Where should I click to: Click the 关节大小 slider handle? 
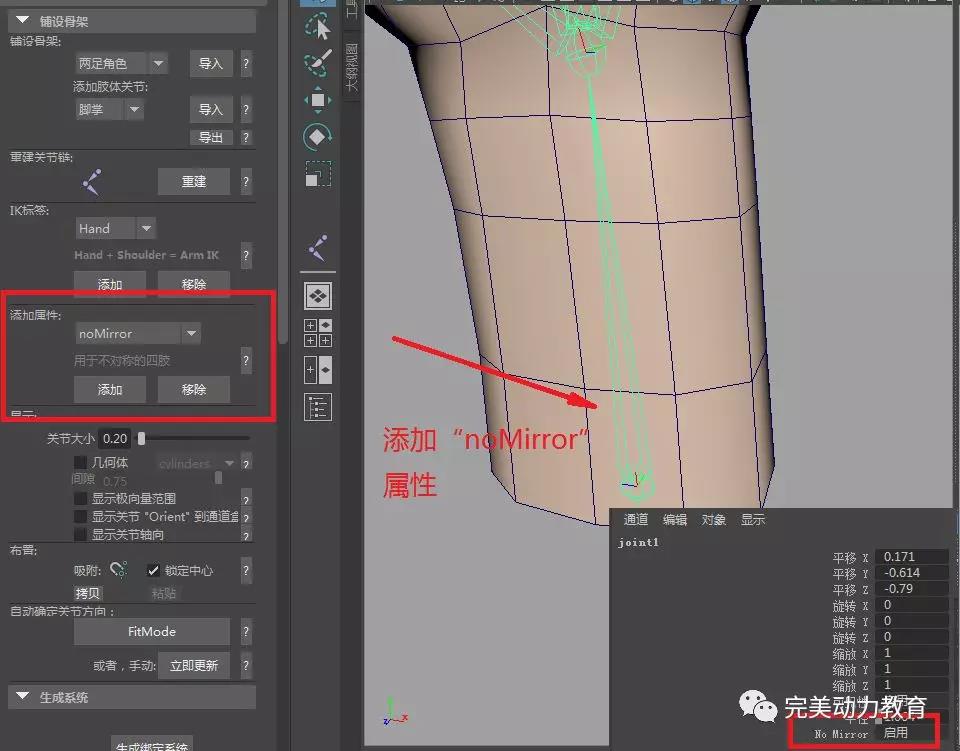pos(142,438)
